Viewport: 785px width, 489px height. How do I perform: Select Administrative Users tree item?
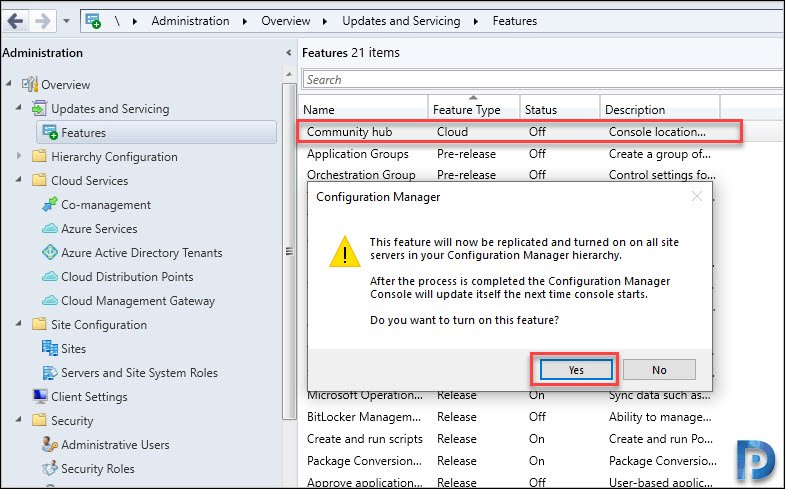coord(115,444)
